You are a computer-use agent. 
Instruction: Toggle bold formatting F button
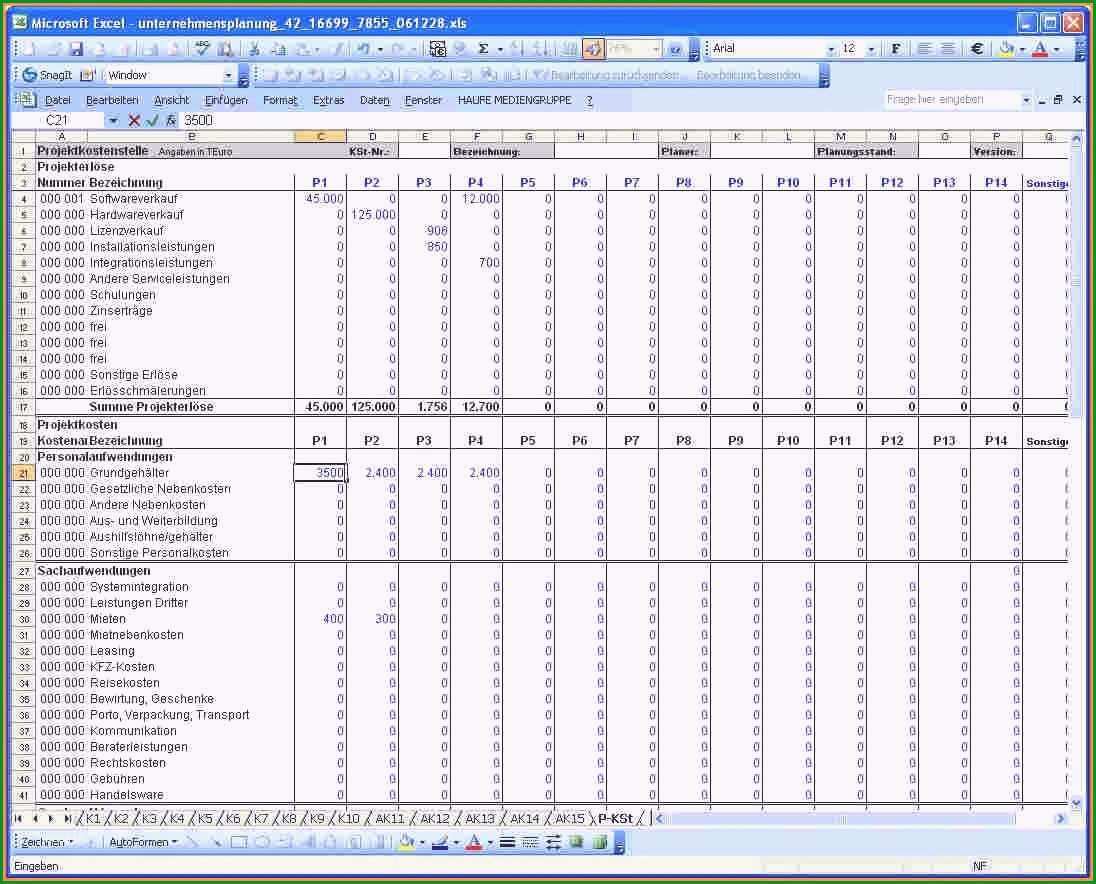[x=896, y=48]
